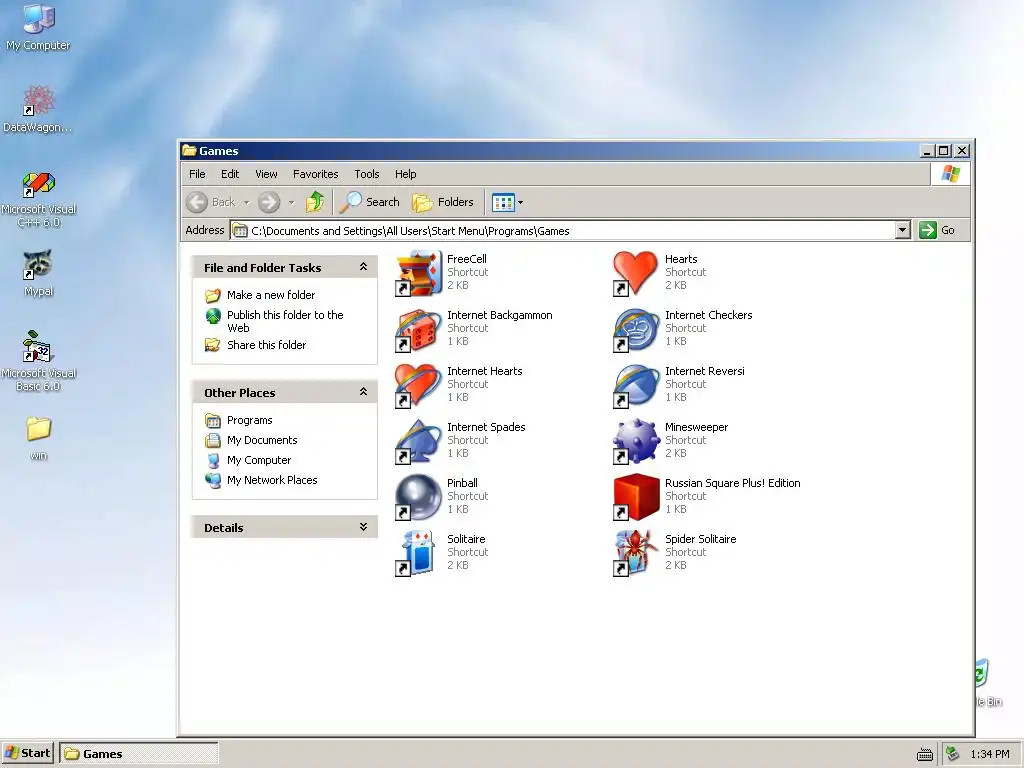Select the Mypal raccoon desktop icon

click(38, 273)
